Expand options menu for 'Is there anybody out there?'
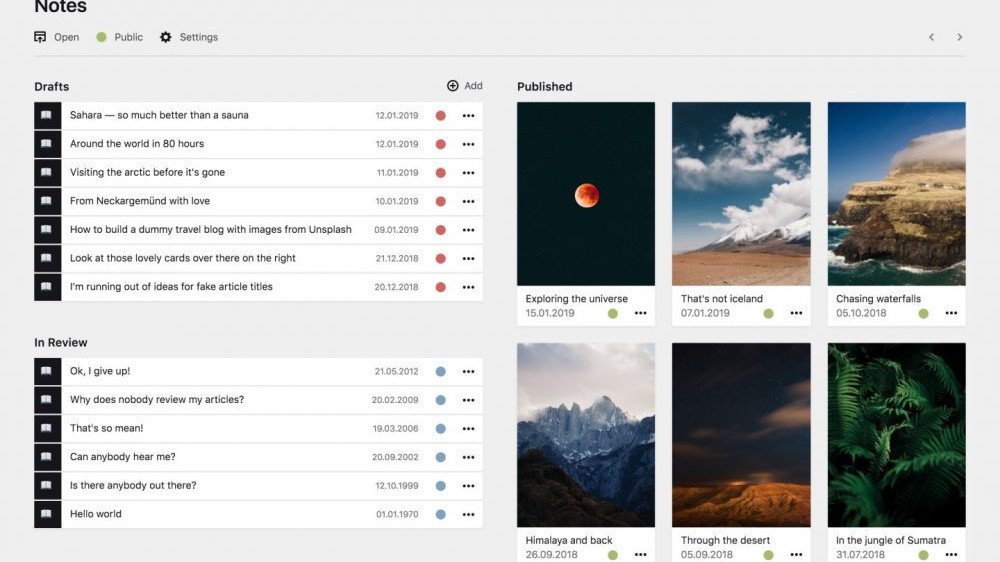Screen dimensions: 1000x562 (468, 486)
